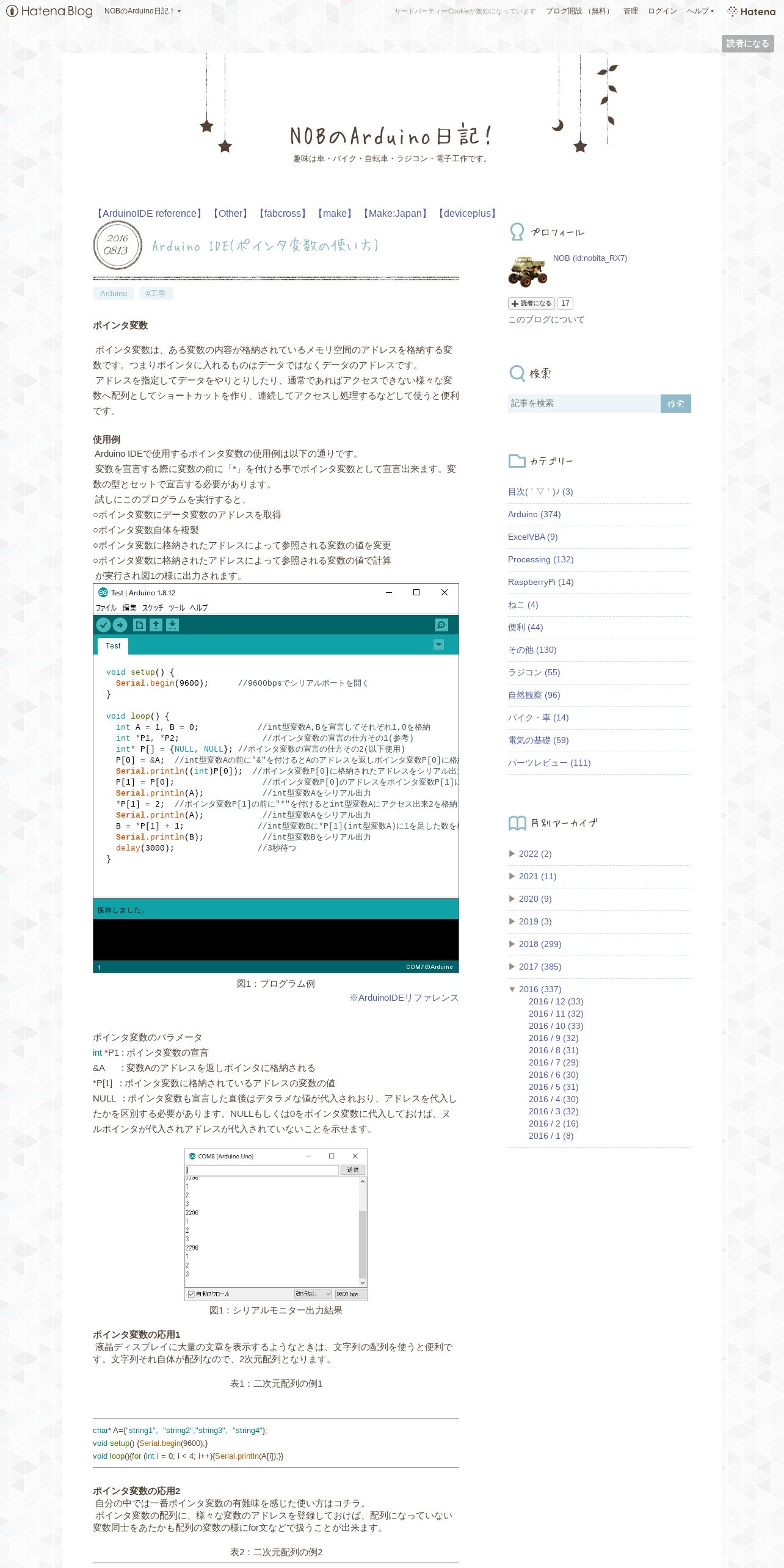Click the 検索 search button

tap(675, 404)
